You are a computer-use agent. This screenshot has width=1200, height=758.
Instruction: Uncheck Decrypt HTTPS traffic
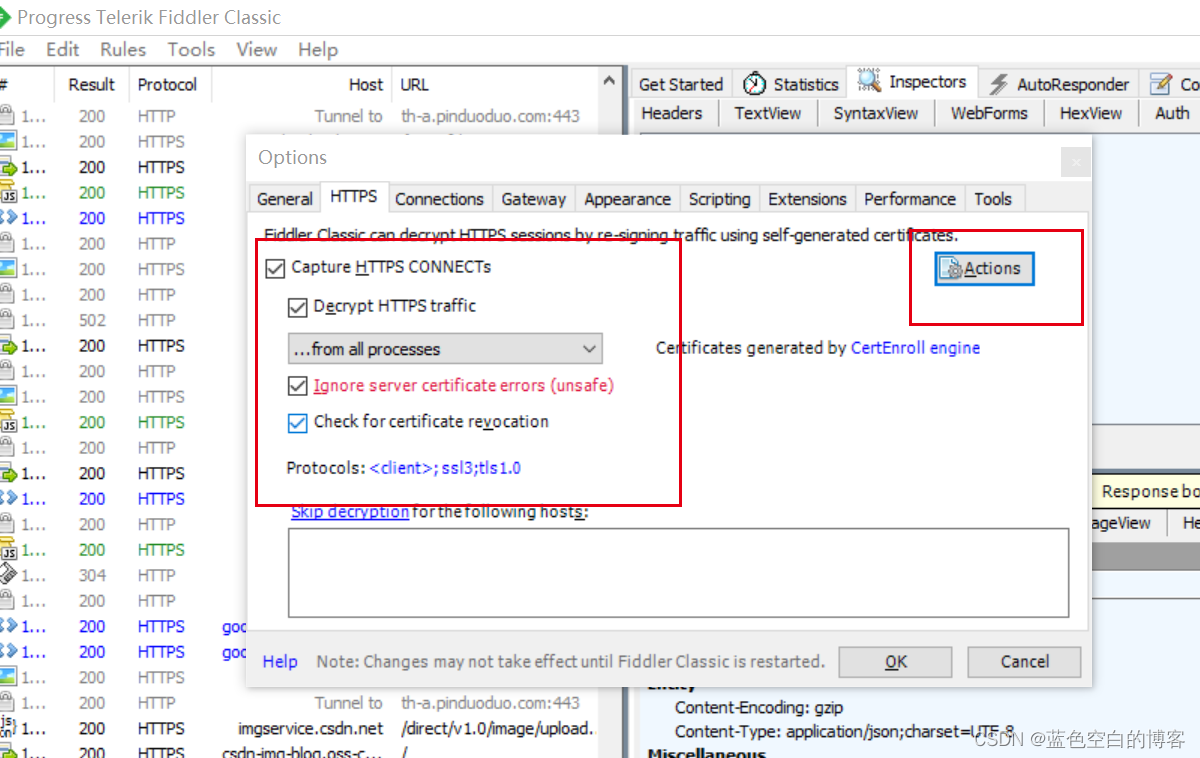click(x=297, y=307)
